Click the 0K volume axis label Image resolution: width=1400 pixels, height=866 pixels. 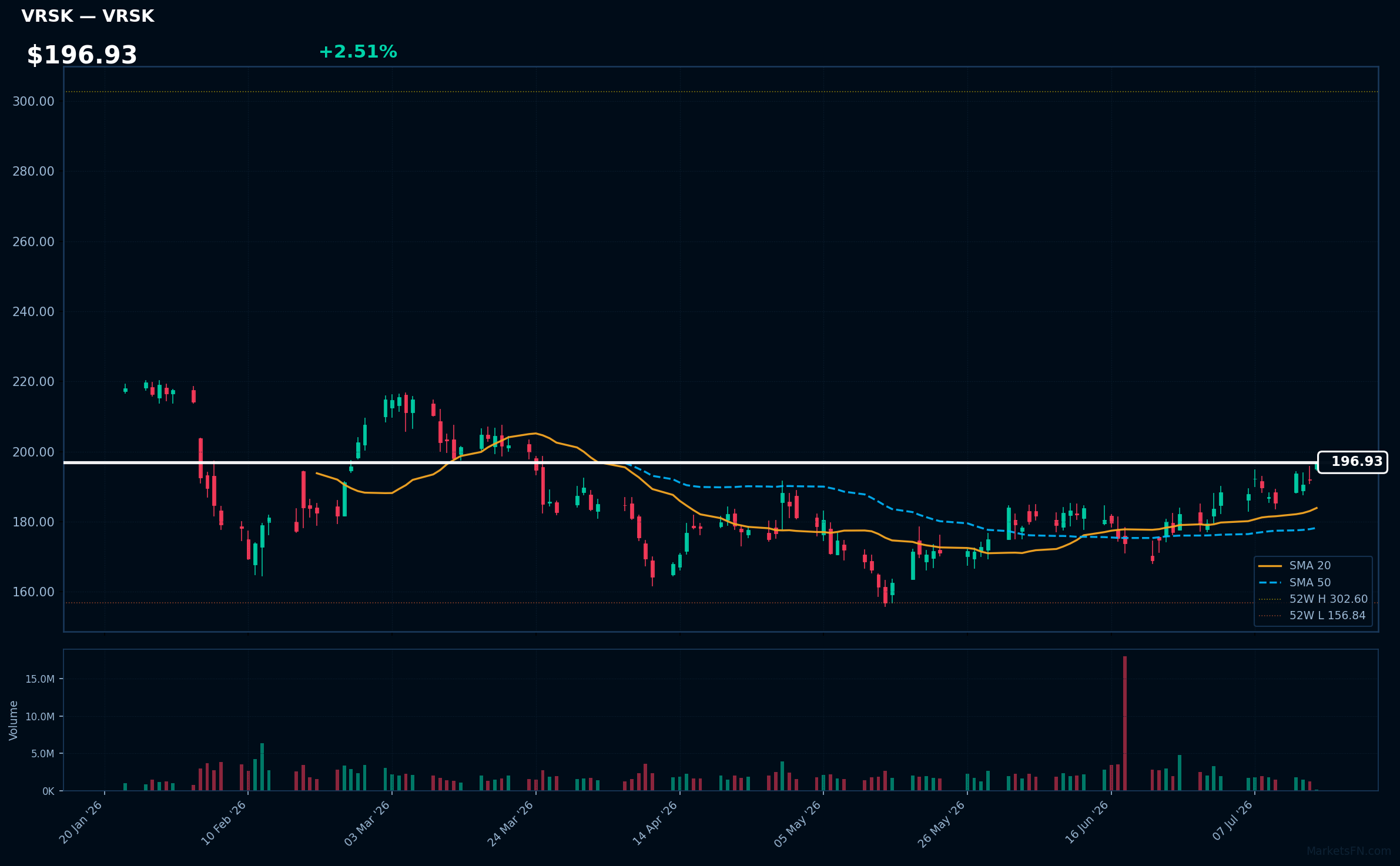pyautogui.click(x=48, y=791)
